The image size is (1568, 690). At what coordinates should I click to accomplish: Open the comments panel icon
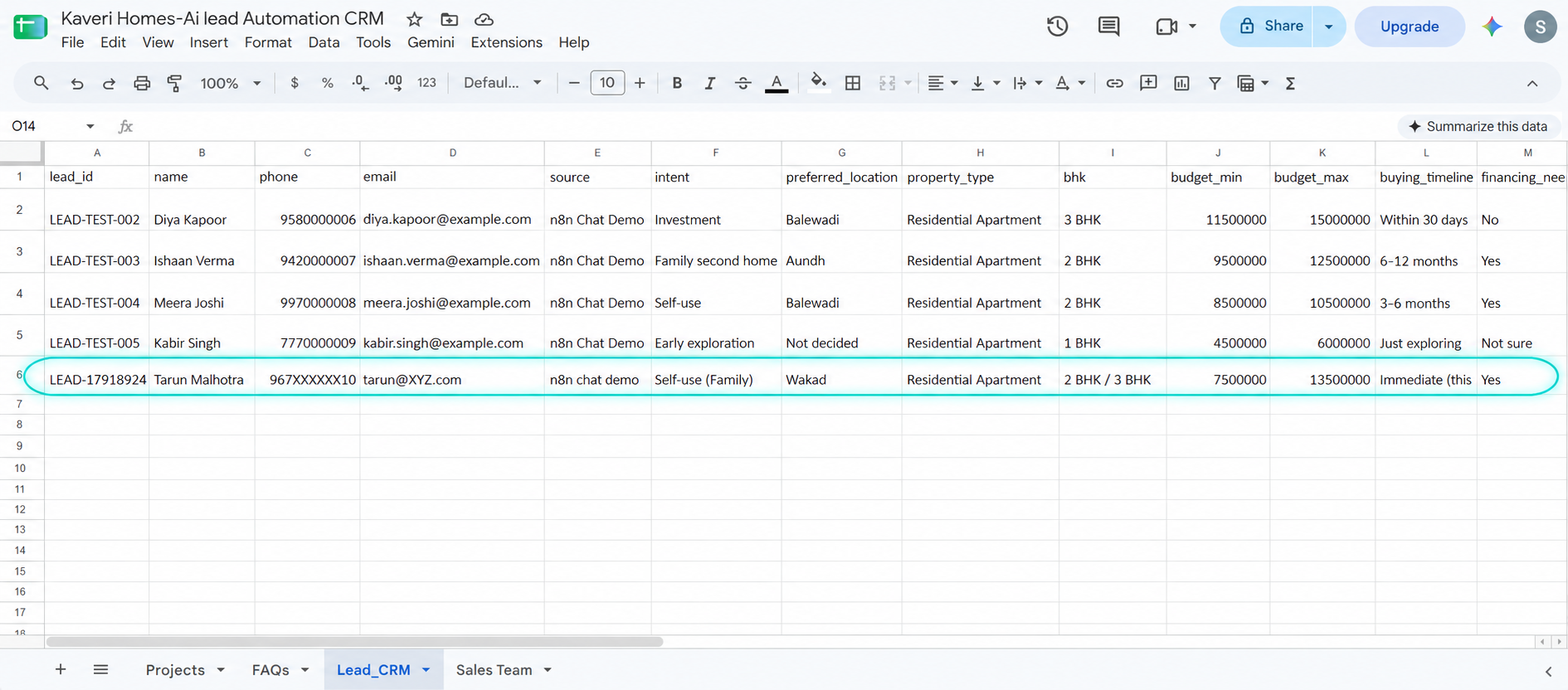pos(1108,27)
